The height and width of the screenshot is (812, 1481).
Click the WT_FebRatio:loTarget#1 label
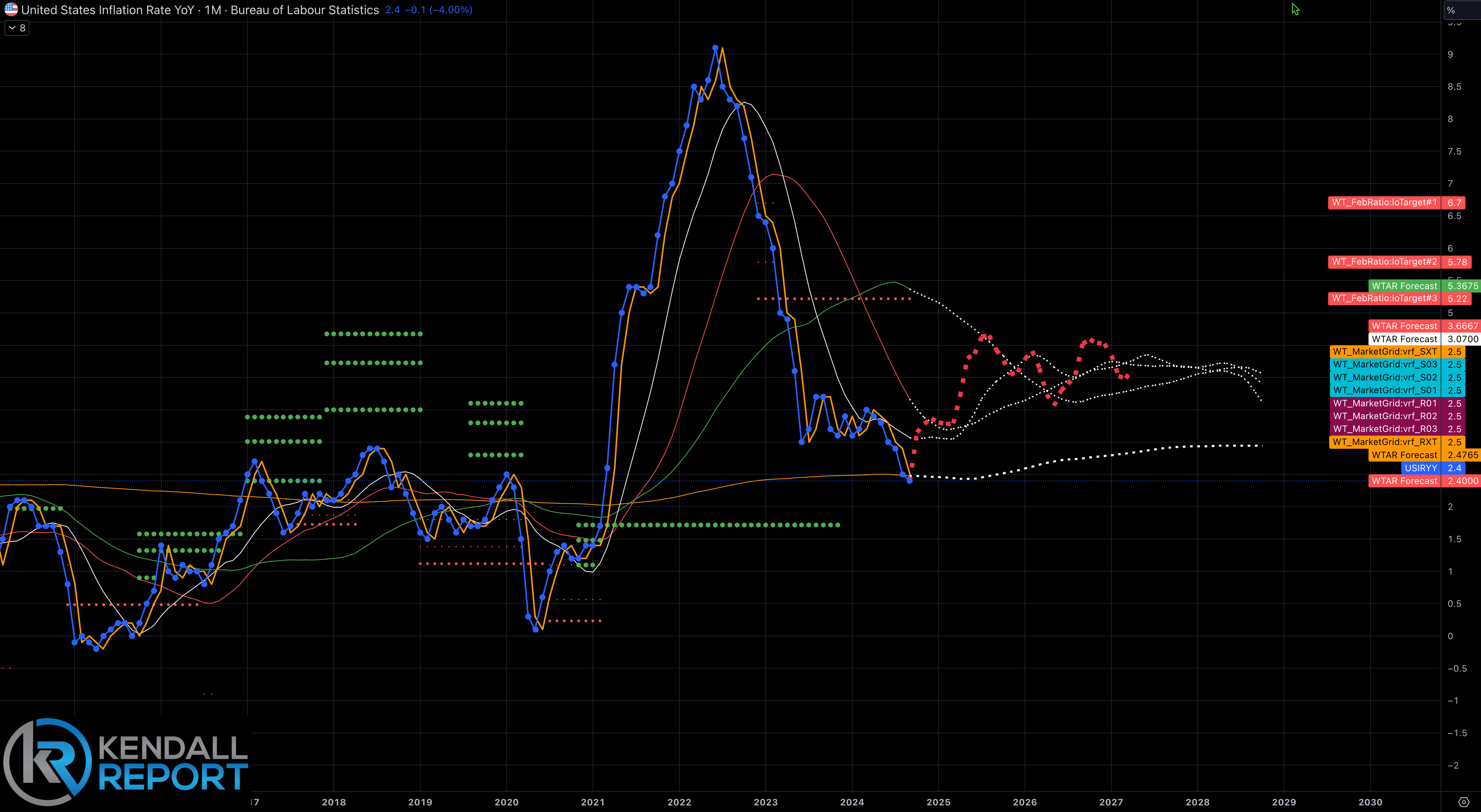click(x=1384, y=202)
